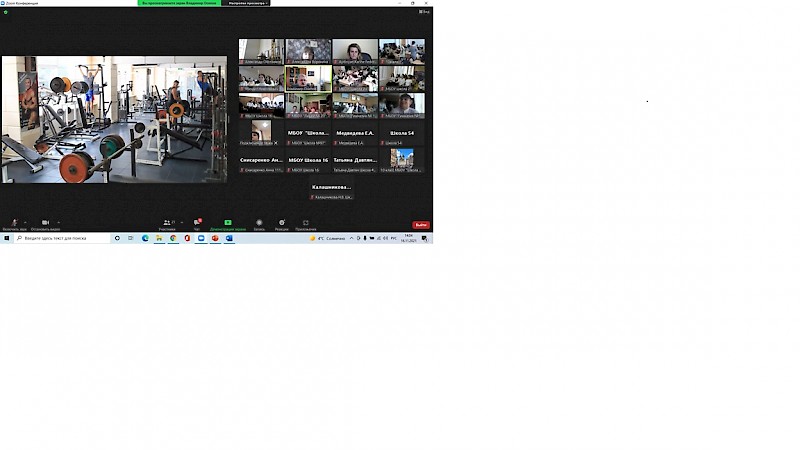The height and width of the screenshot is (450, 800).
Task: Select the Медведева Е.А. participant tile
Action: 355,135
